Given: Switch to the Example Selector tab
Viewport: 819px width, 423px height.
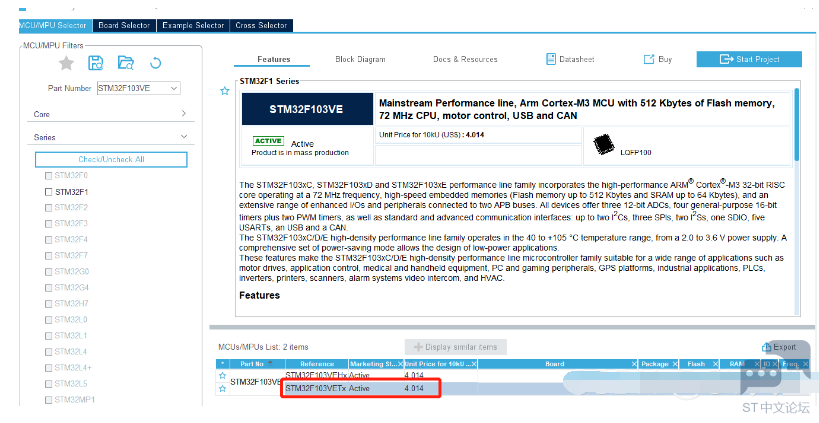Looking at the screenshot, I should [x=193, y=25].
